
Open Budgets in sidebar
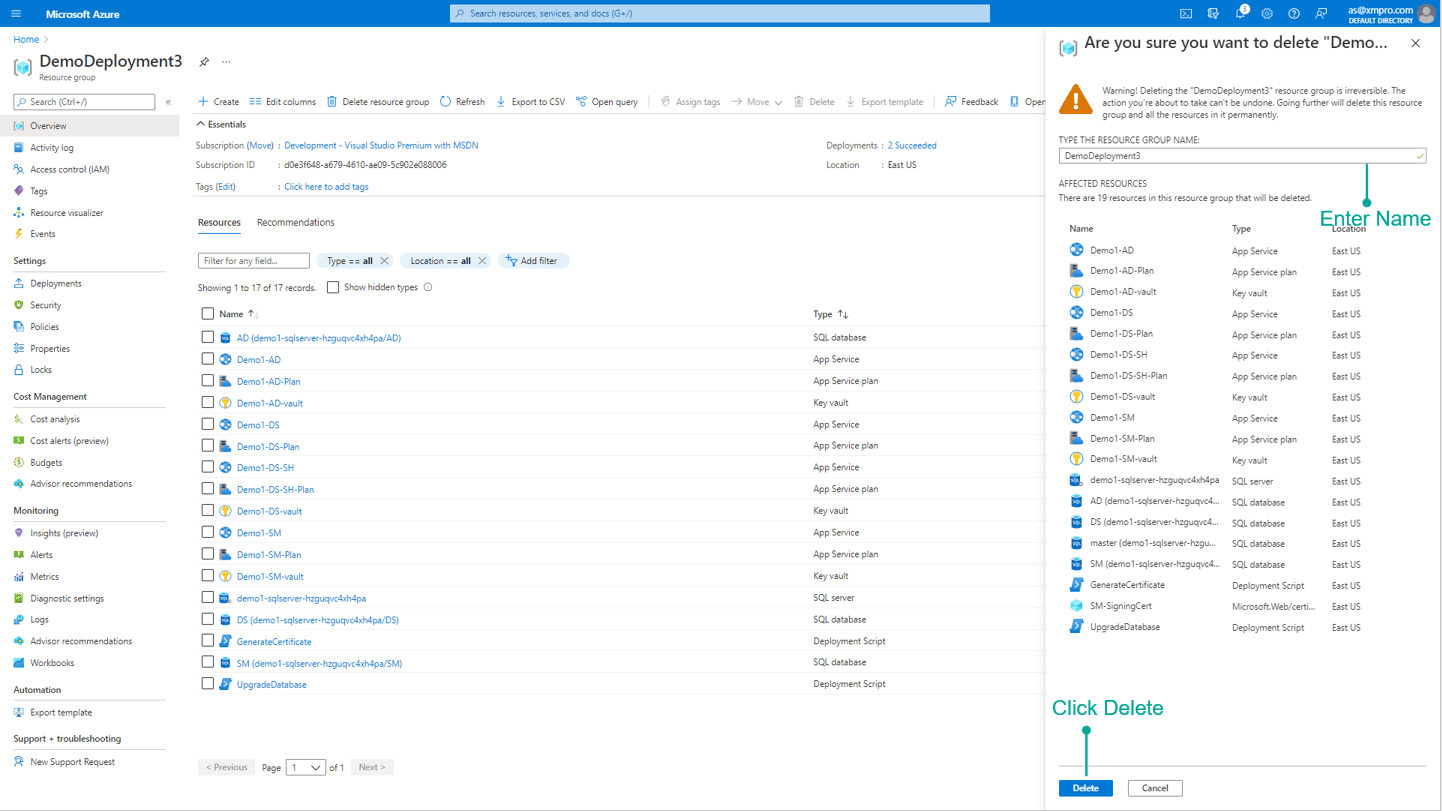click(x=46, y=463)
